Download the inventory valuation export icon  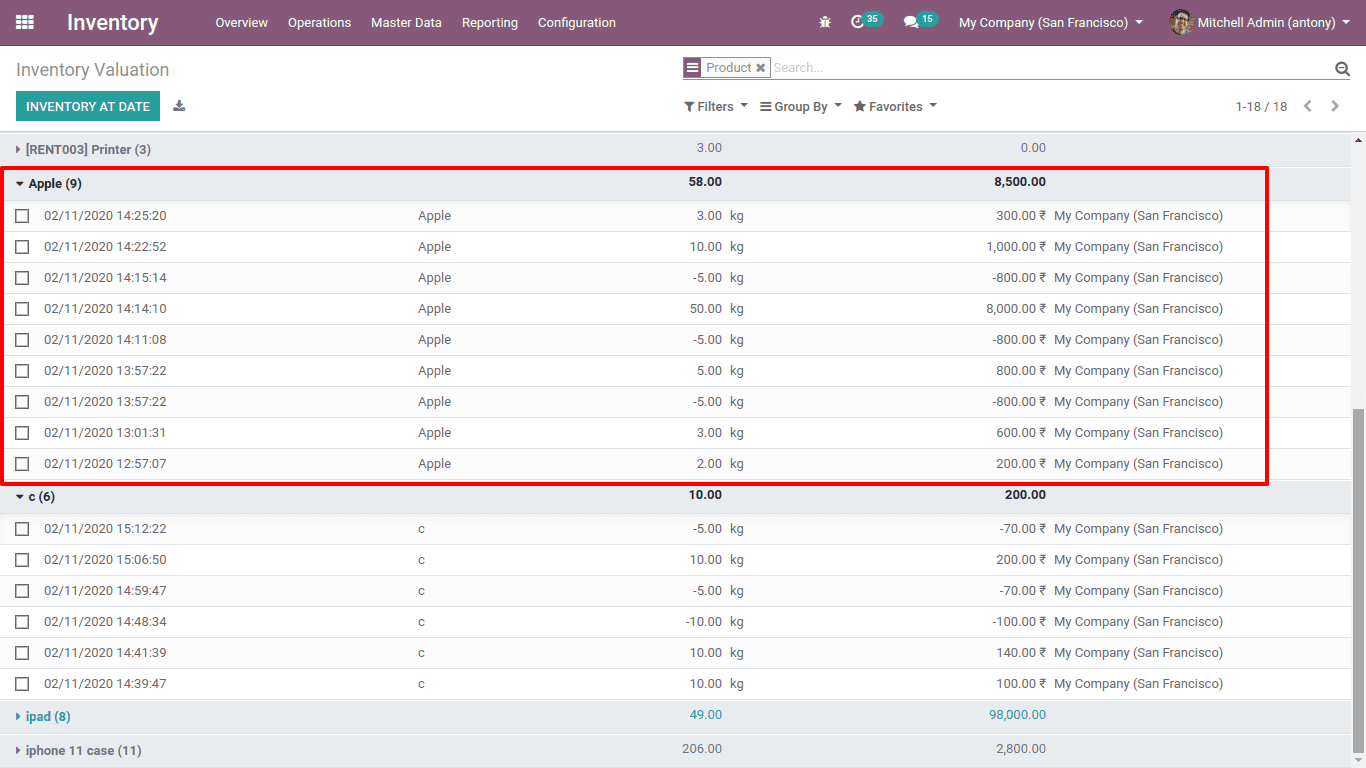point(179,106)
